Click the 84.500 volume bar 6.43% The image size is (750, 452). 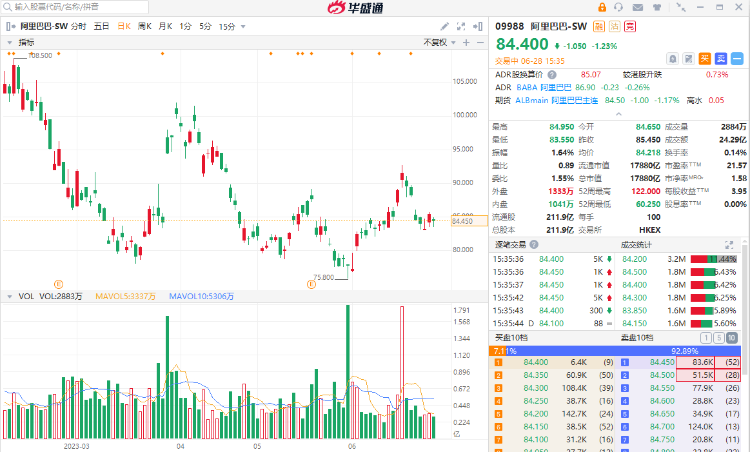point(714,272)
